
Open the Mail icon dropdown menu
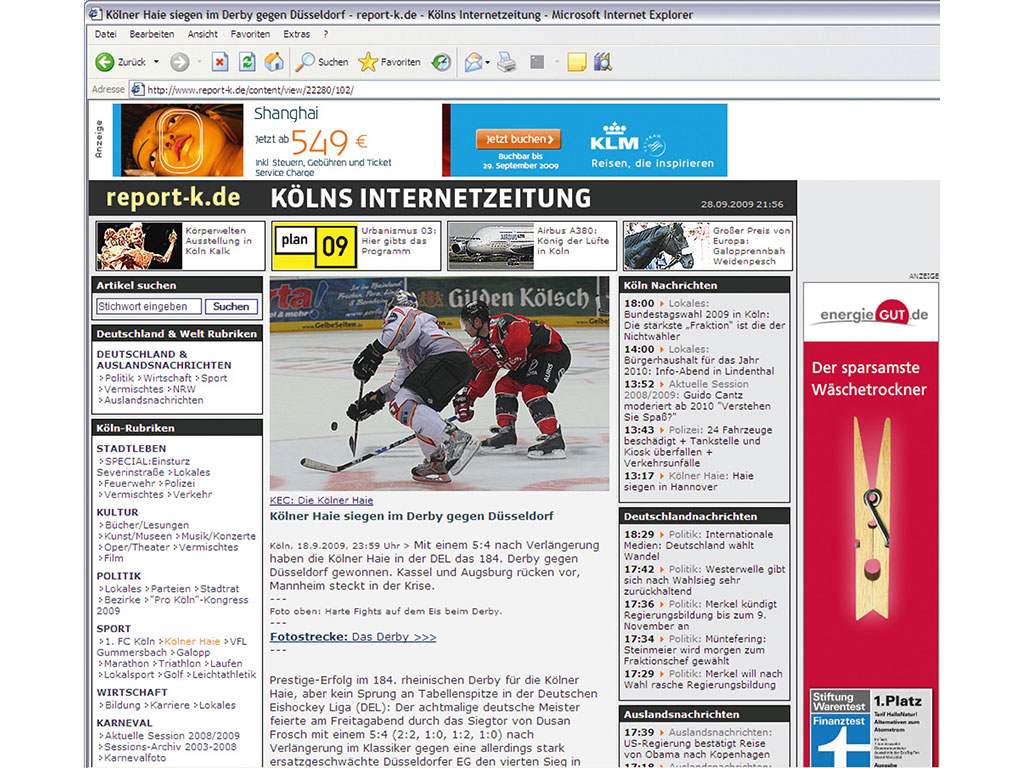(486, 61)
